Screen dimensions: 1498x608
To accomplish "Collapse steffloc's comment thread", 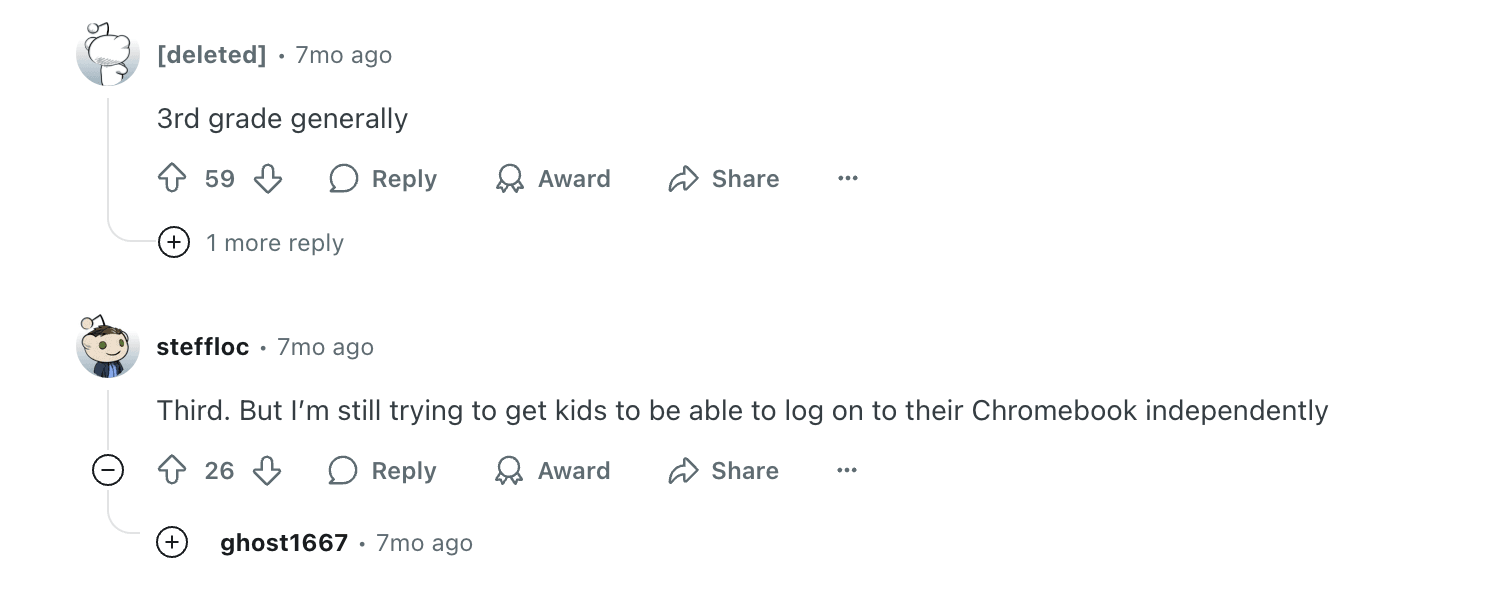I will coord(108,471).
